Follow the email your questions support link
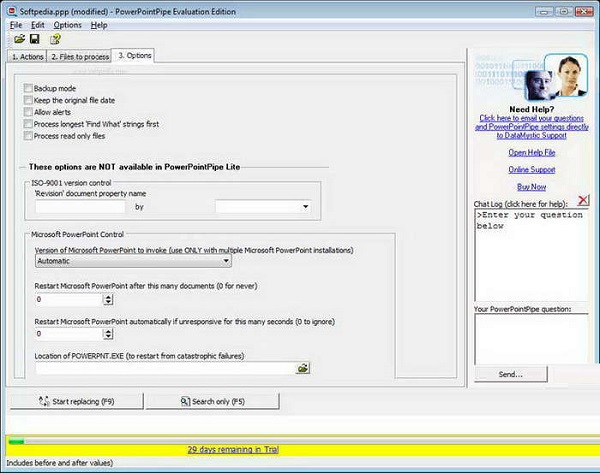 pyautogui.click(x=532, y=127)
